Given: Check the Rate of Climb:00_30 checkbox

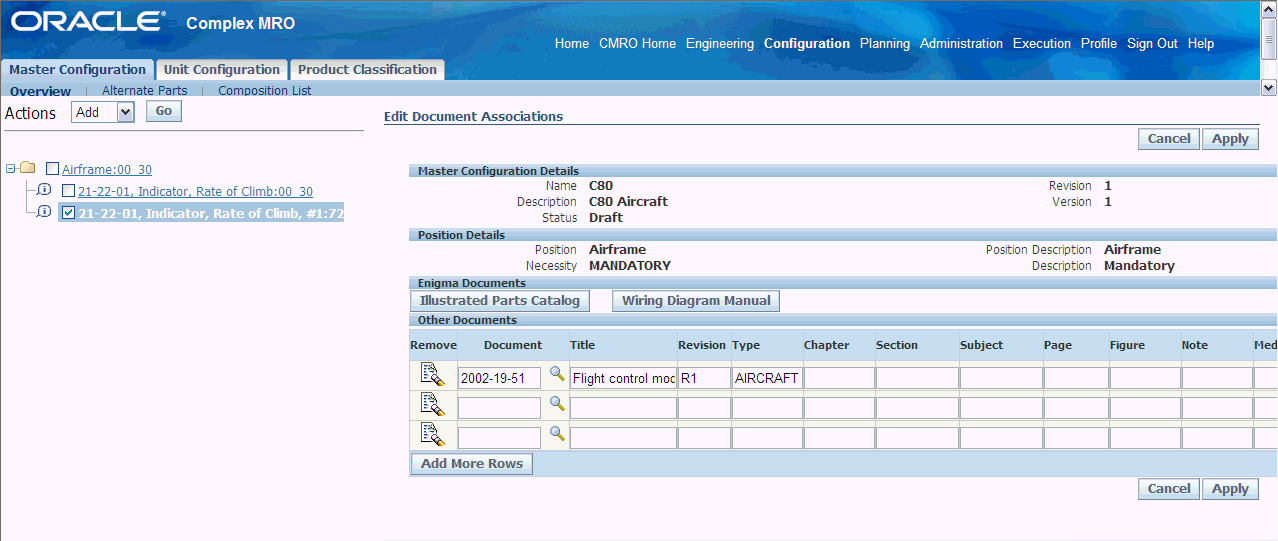Looking at the screenshot, I should (68, 190).
